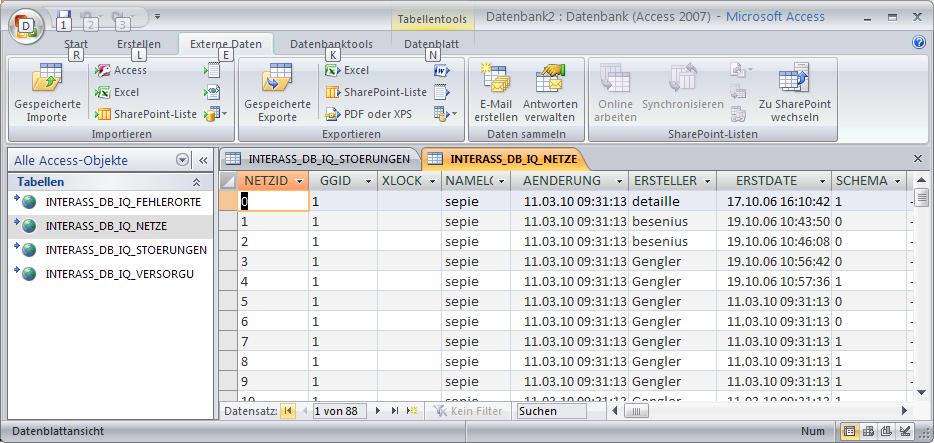
Task: Click the Save icon in quick access toolbar
Action: 64,15
